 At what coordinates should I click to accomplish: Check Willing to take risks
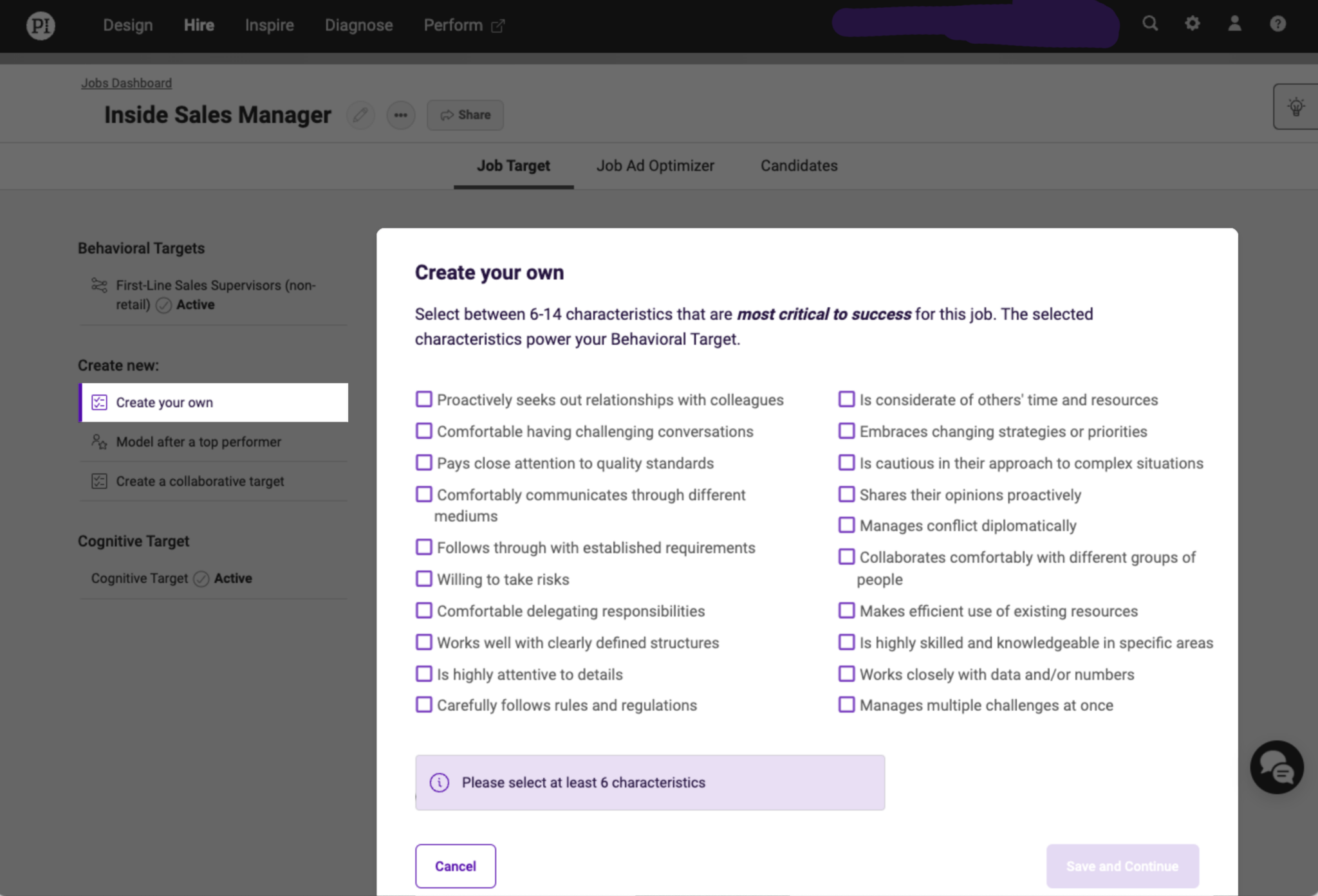pyautogui.click(x=423, y=578)
